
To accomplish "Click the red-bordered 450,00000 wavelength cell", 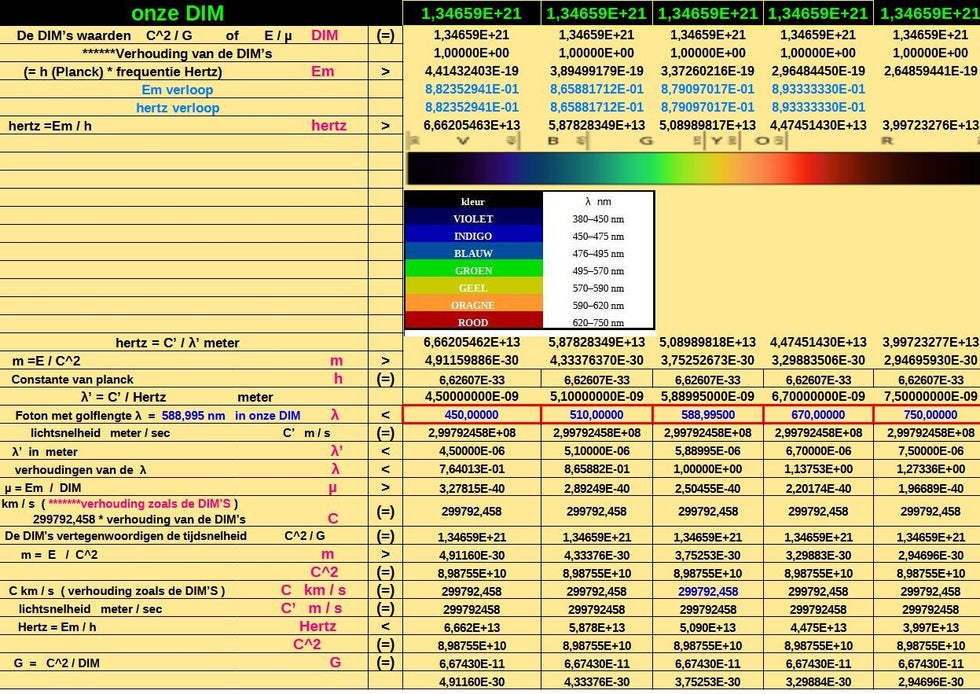I will click(x=472, y=415).
